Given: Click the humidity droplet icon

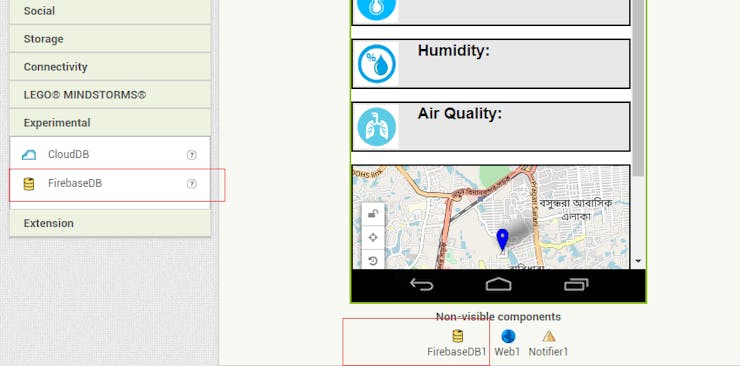Looking at the screenshot, I should click(377, 64).
